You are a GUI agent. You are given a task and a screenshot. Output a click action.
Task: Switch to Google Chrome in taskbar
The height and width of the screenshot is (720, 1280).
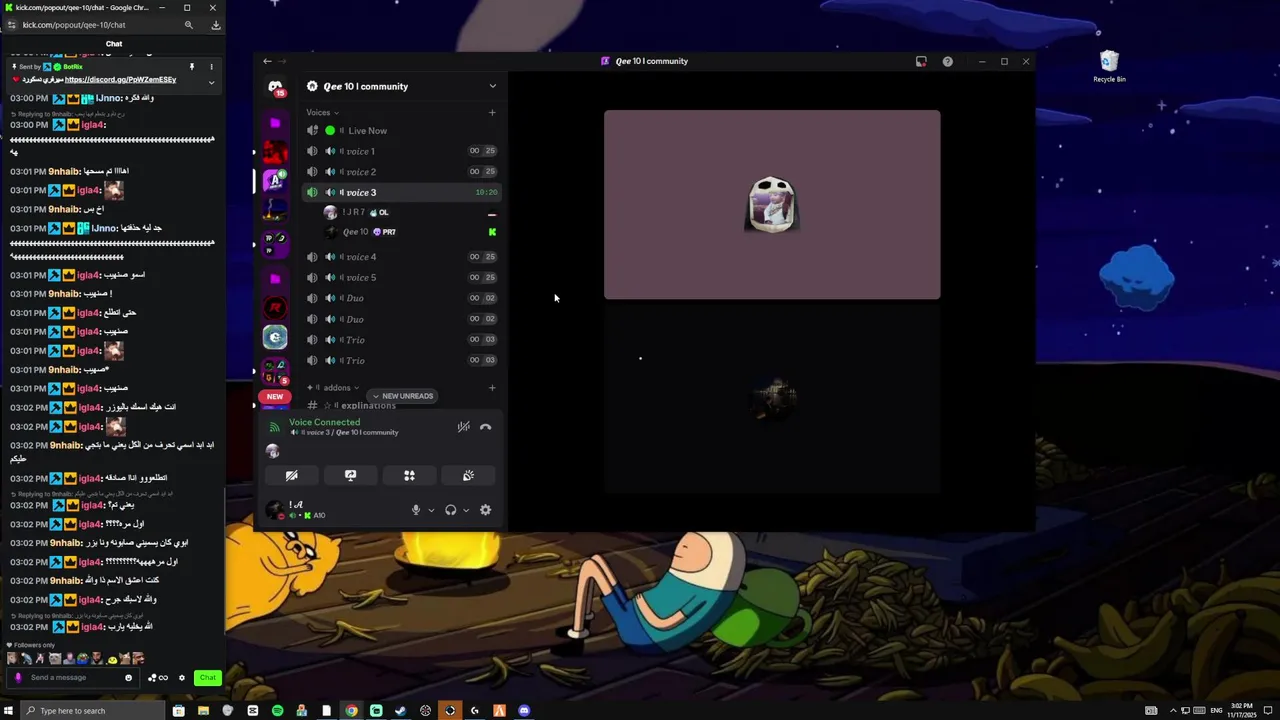tap(351, 711)
